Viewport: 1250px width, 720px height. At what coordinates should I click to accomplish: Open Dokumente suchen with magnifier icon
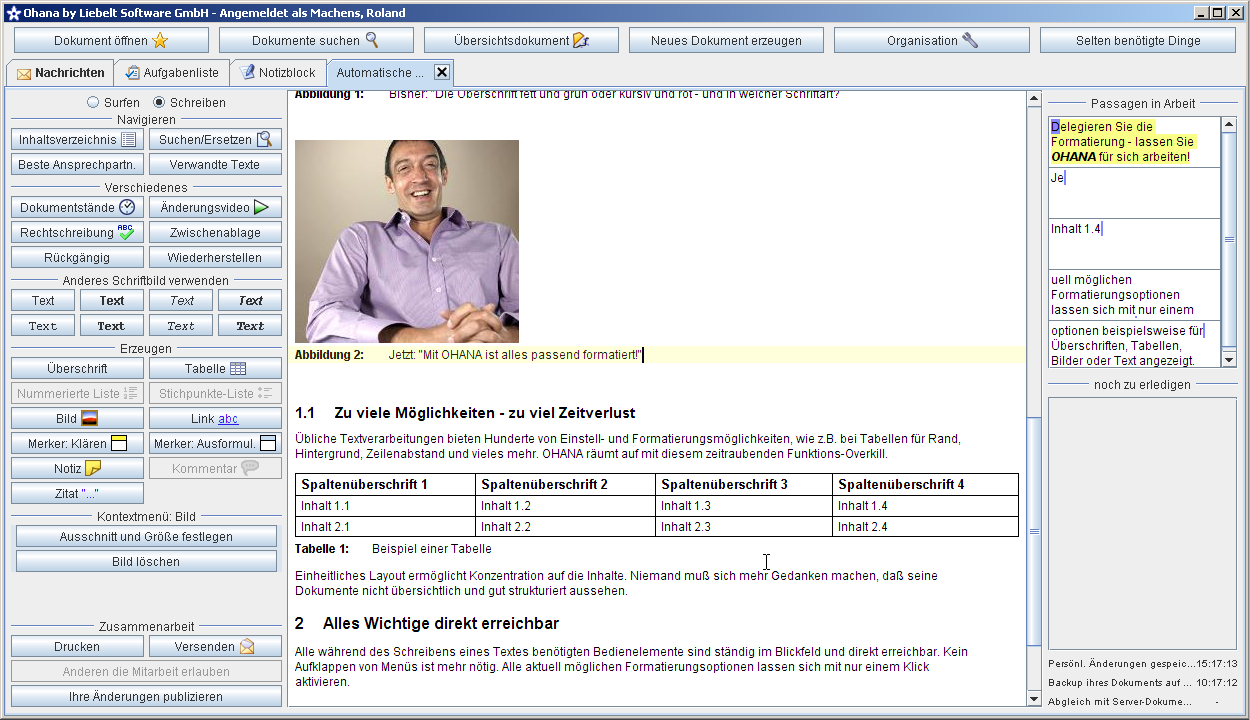click(x=315, y=41)
